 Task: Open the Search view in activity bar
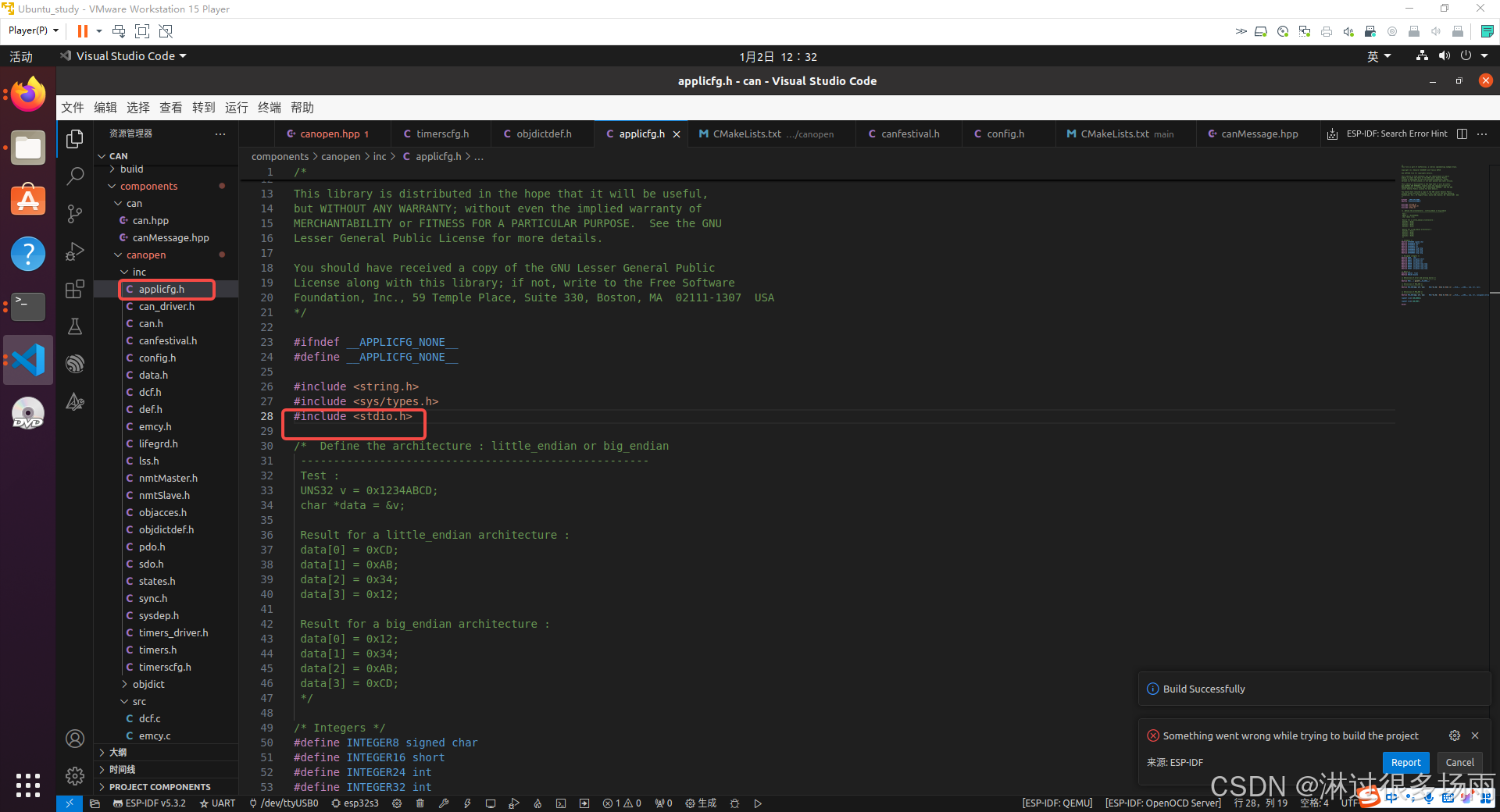pyautogui.click(x=75, y=176)
